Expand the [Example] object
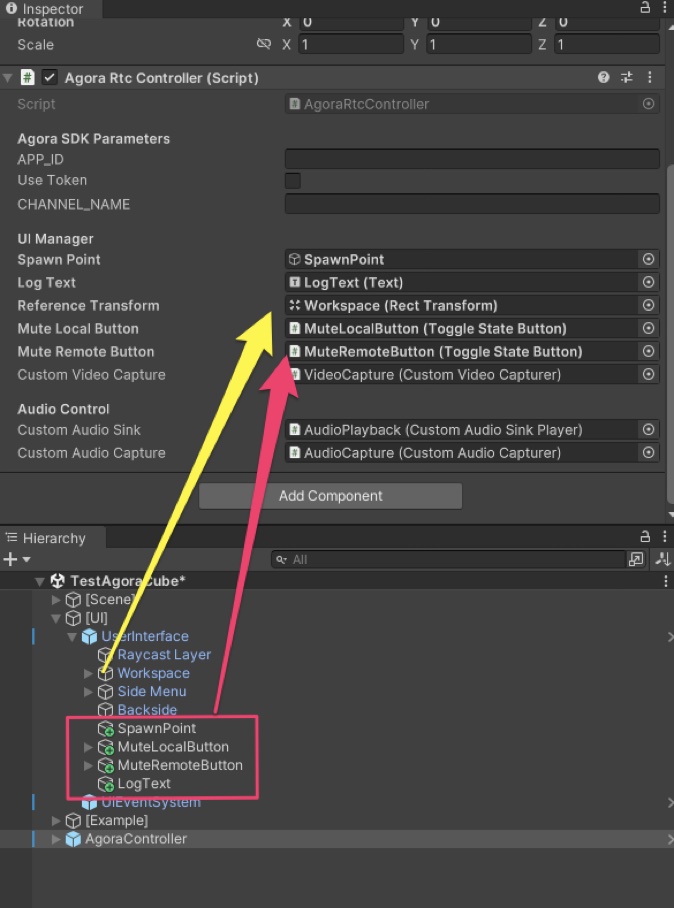The width and height of the screenshot is (674, 908). coord(56,821)
